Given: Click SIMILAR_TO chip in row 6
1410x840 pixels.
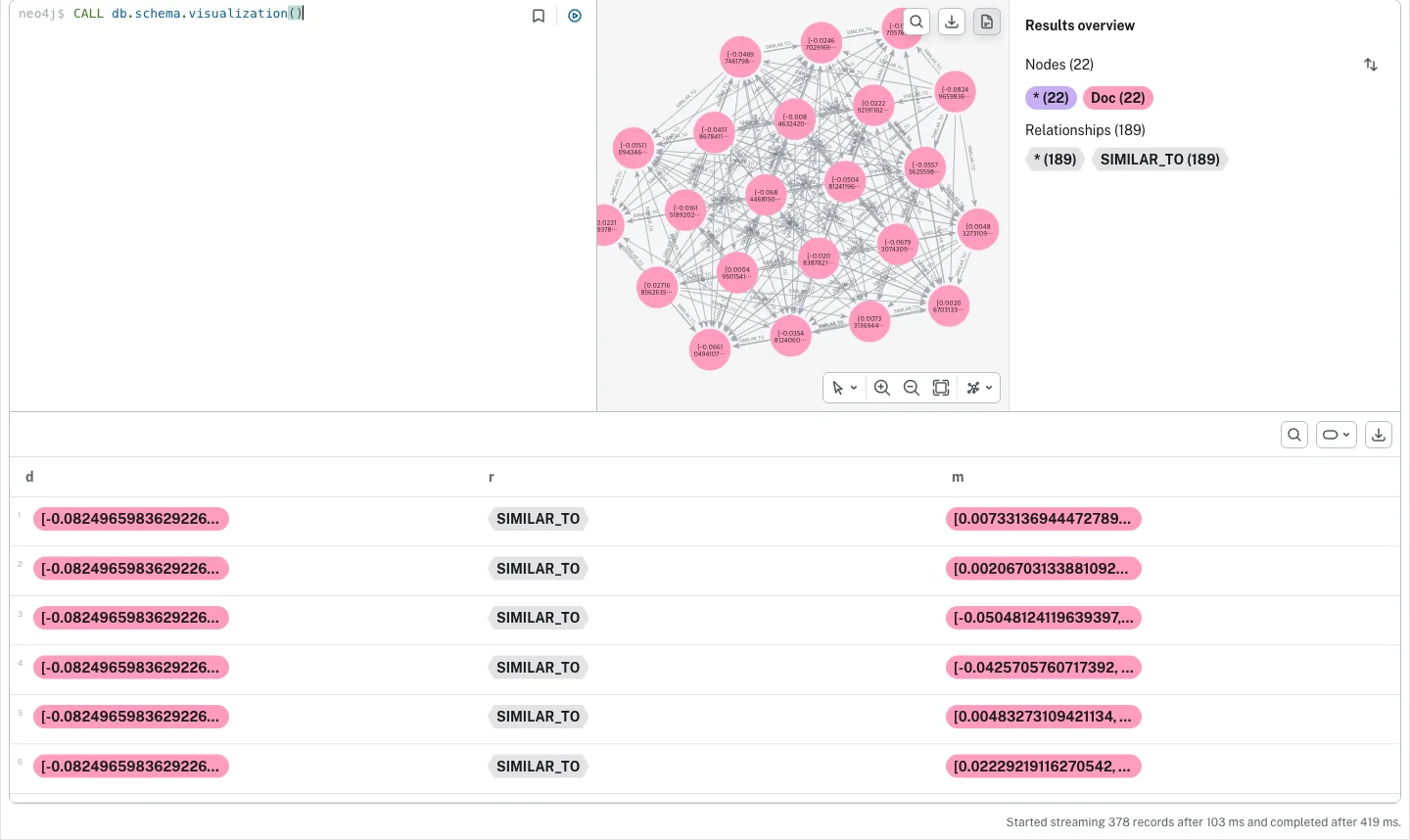Looking at the screenshot, I should pyautogui.click(x=539, y=767).
